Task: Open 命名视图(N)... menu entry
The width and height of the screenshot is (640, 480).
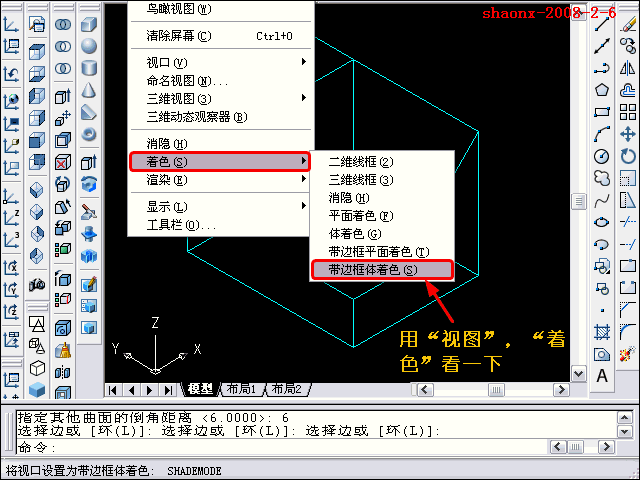Action: [x=220, y=80]
